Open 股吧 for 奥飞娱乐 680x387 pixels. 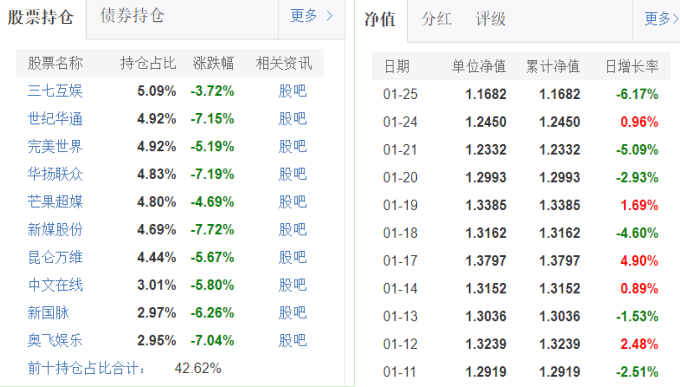pyautogui.click(x=293, y=341)
